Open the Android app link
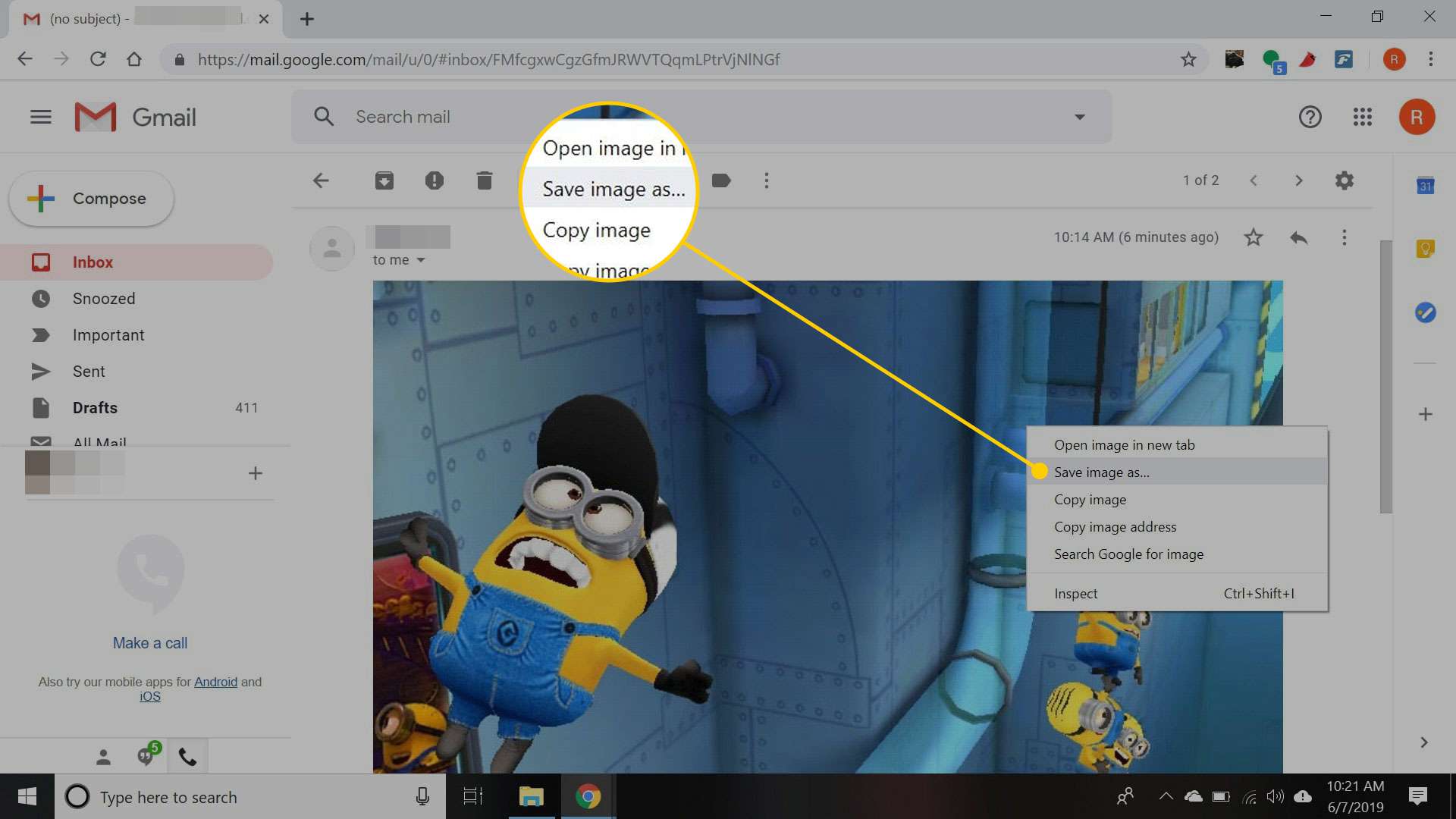The height and width of the screenshot is (819, 1456). [x=215, y=682]
